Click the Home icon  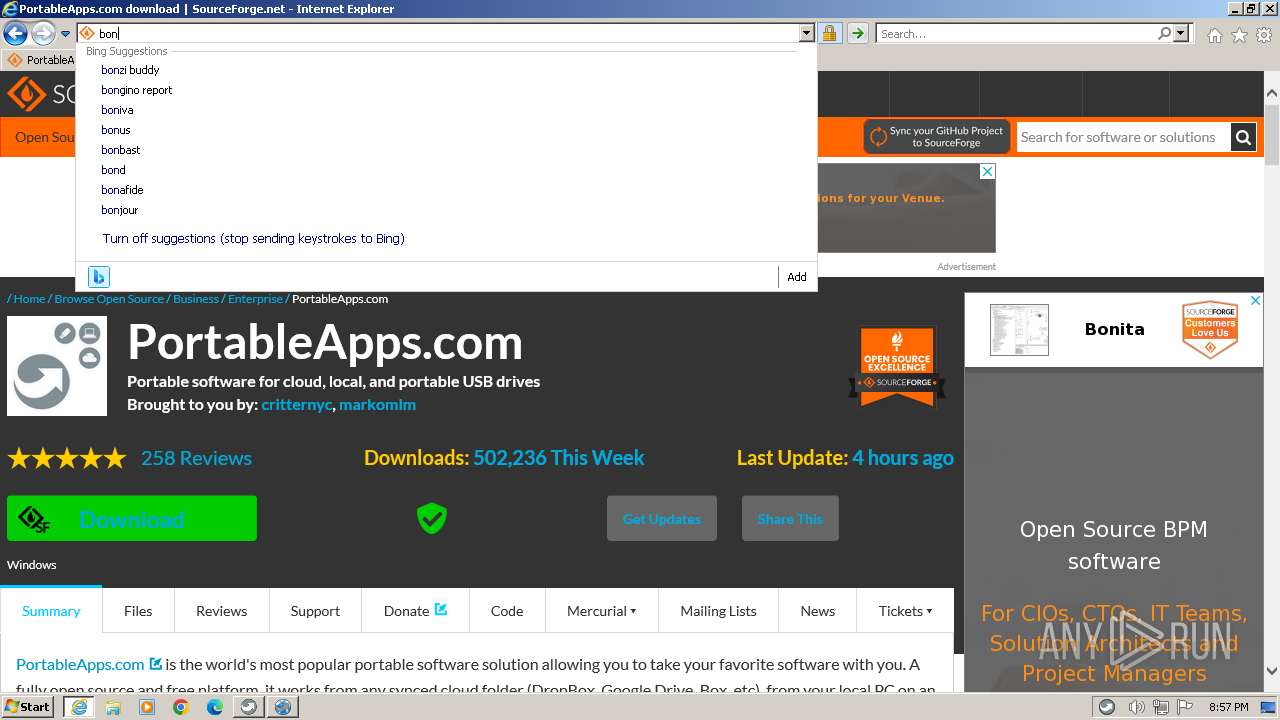(1214, 35)
